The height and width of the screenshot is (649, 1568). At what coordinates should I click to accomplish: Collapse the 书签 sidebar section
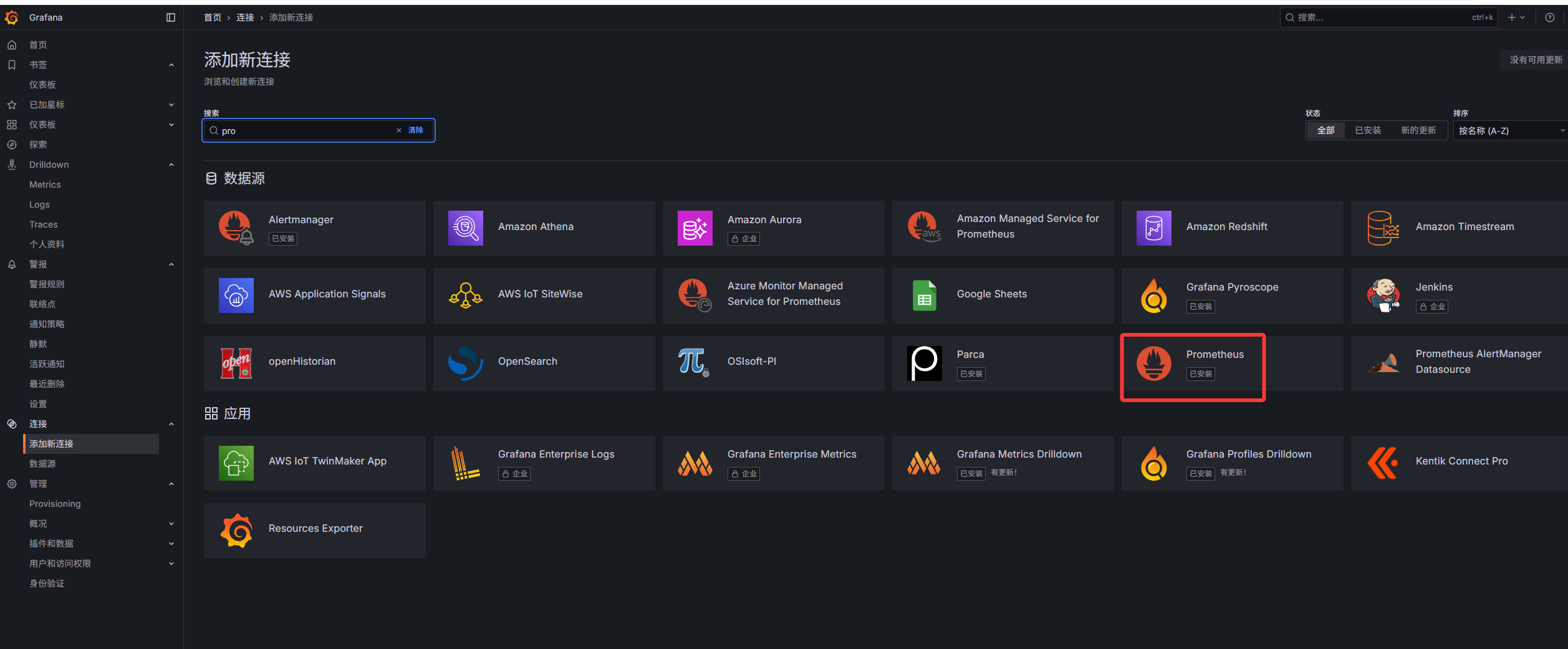pos(171,65)
